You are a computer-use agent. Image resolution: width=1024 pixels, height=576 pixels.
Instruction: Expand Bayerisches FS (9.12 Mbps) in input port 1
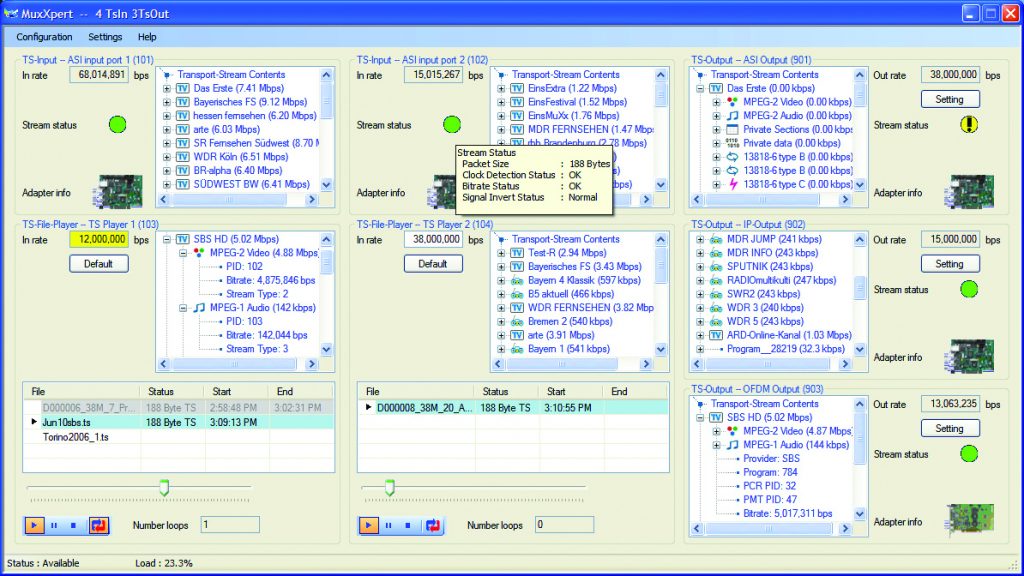[167, 102]
